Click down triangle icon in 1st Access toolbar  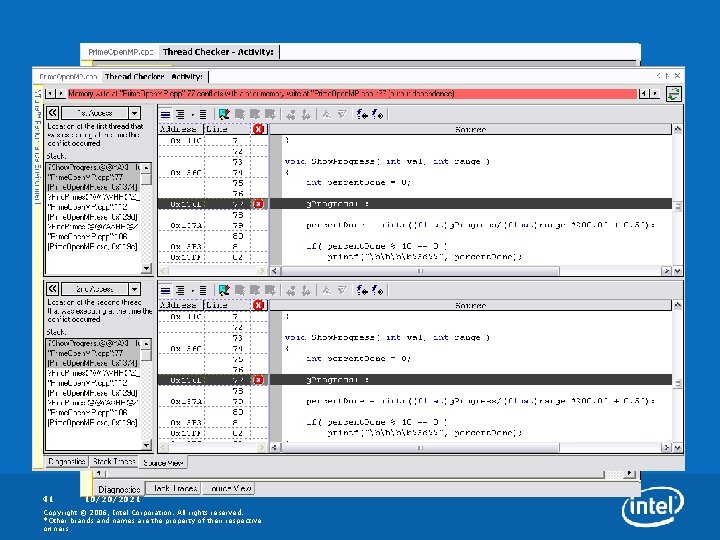[342, 114]
